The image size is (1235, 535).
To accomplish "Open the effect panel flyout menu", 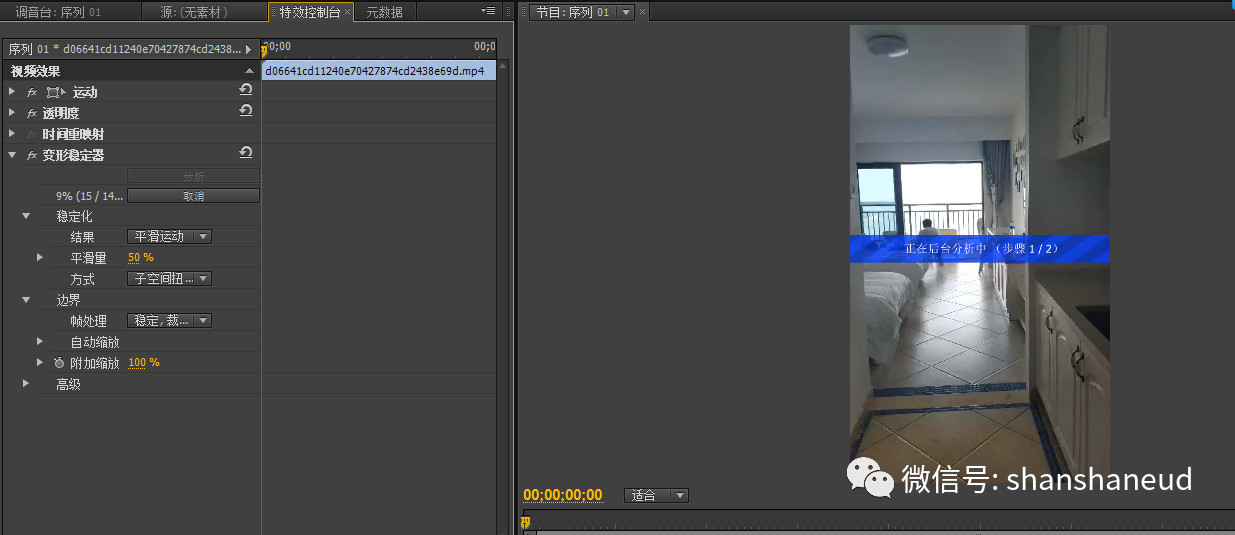I will (488, 11).
